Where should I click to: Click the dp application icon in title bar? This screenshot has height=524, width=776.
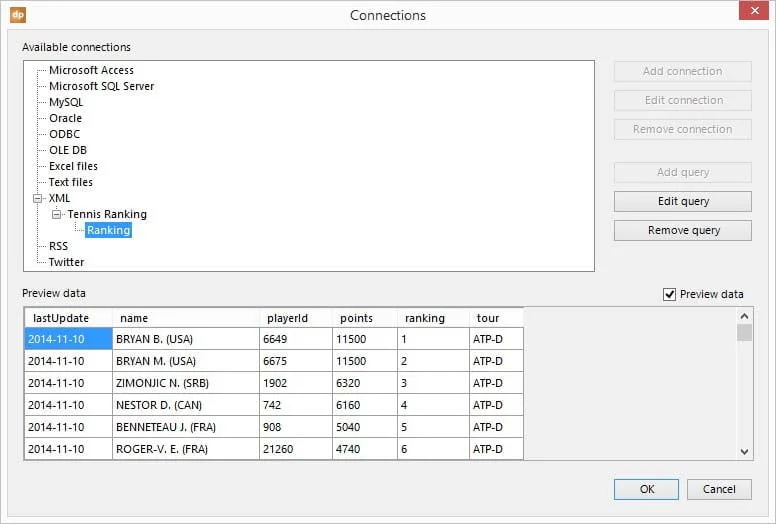coord(18,14)
